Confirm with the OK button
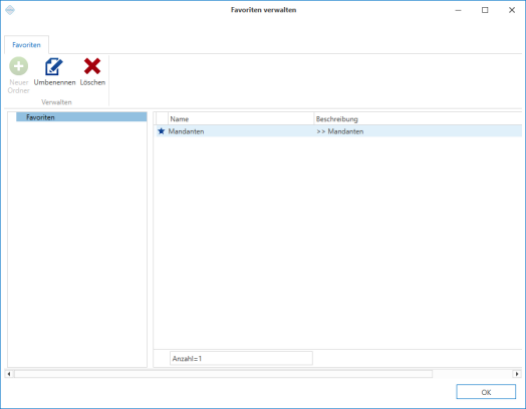The image size is (526, 409). (486, 392)
